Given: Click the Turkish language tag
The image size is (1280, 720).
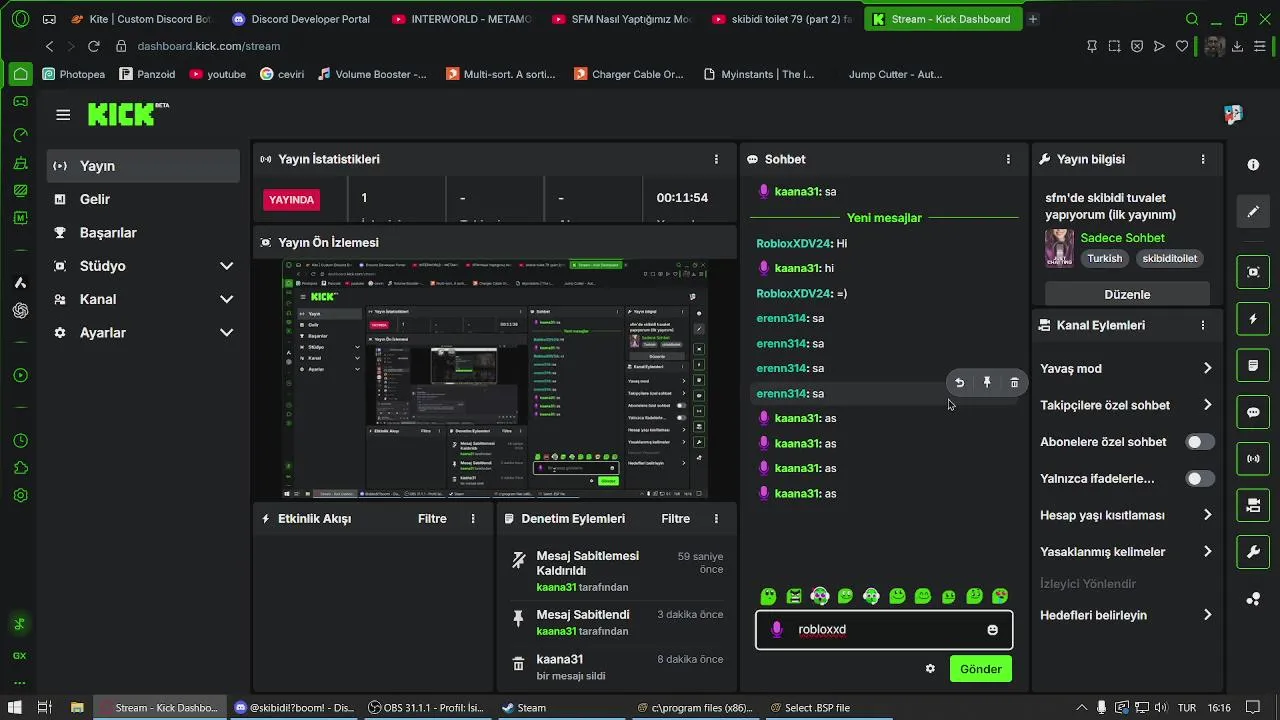Looking at the screenshot, I should (x=1105, y=258).
